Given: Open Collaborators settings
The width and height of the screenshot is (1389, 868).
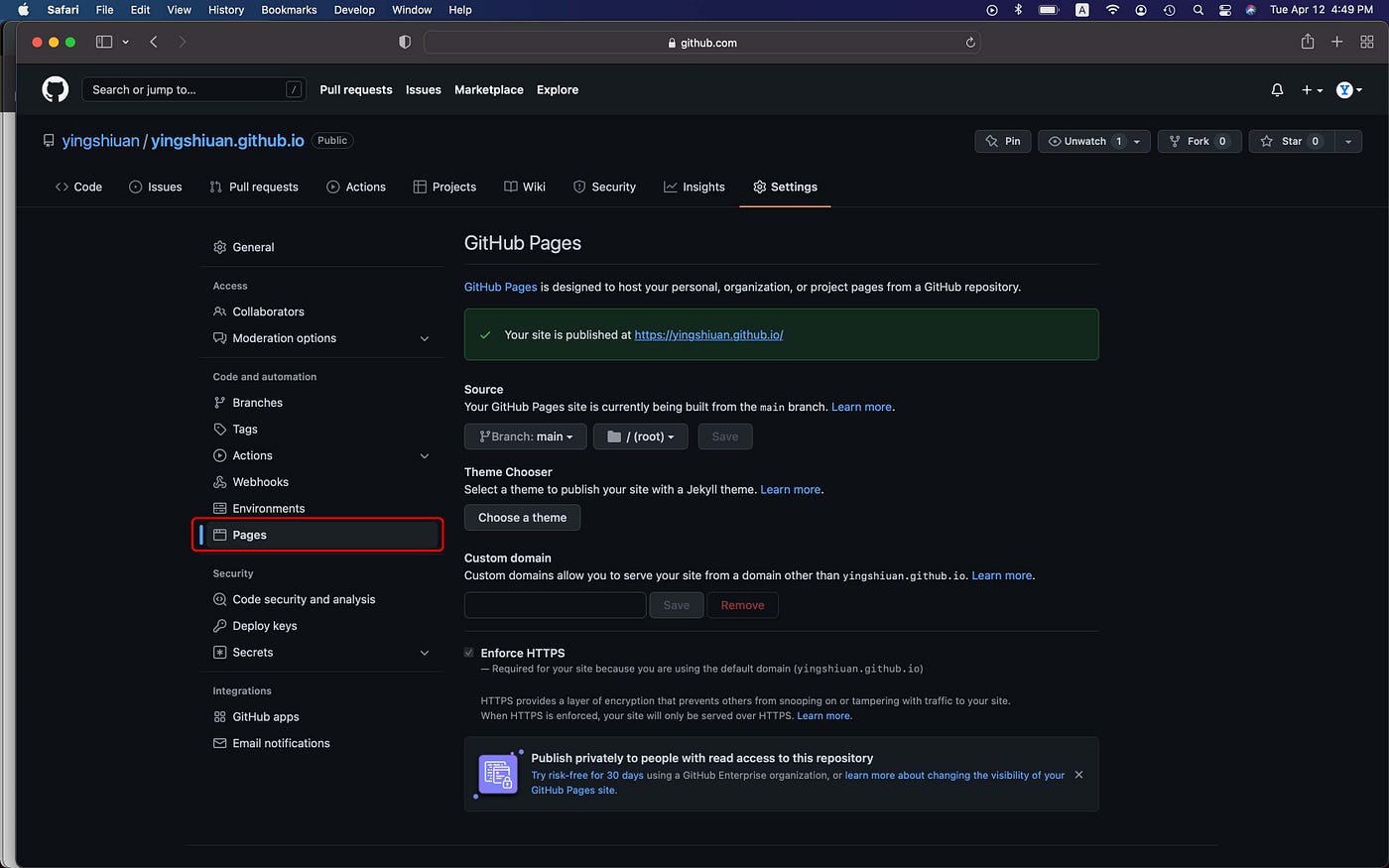Looking at the screenshot, I should tap(319, 311).
